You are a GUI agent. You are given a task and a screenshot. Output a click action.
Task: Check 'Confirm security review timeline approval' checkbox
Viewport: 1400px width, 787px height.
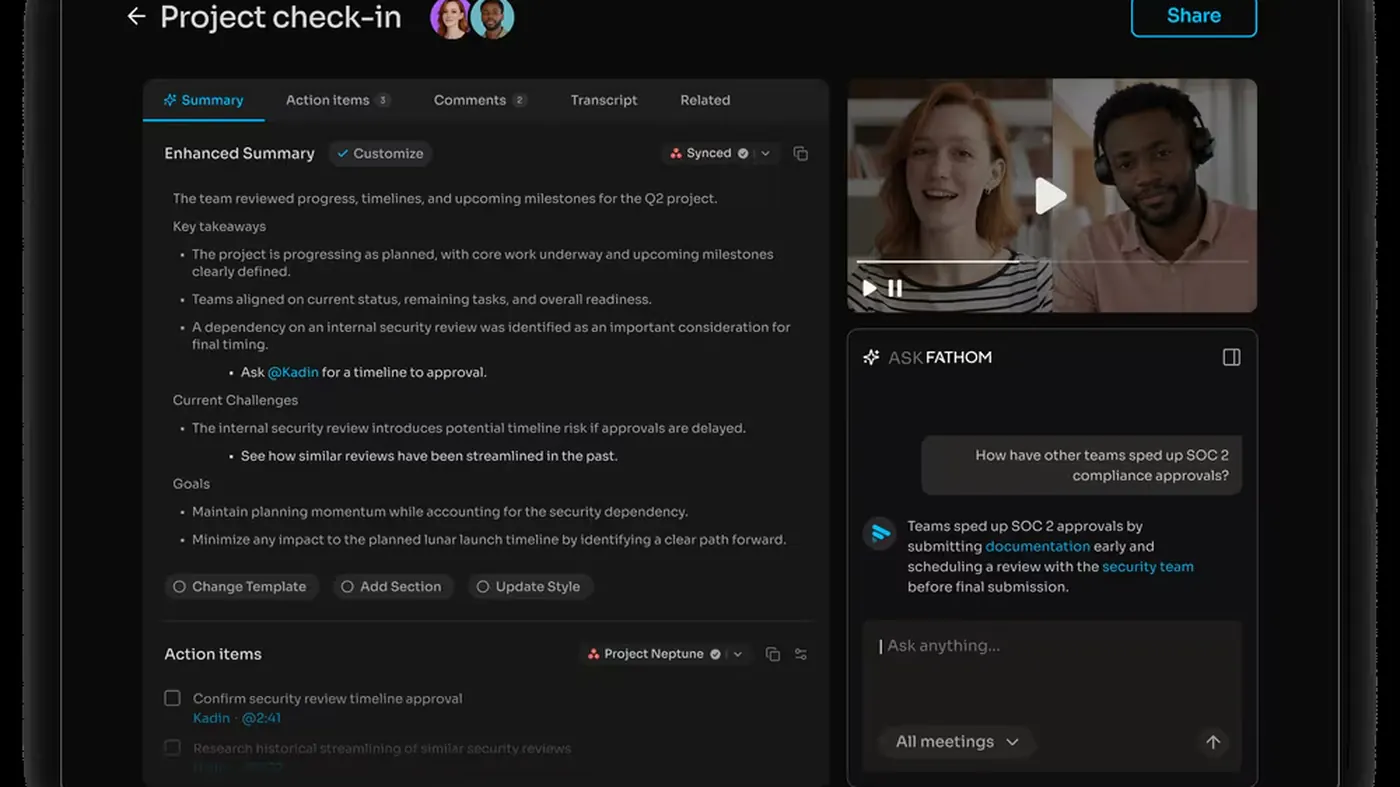(172, 698)
